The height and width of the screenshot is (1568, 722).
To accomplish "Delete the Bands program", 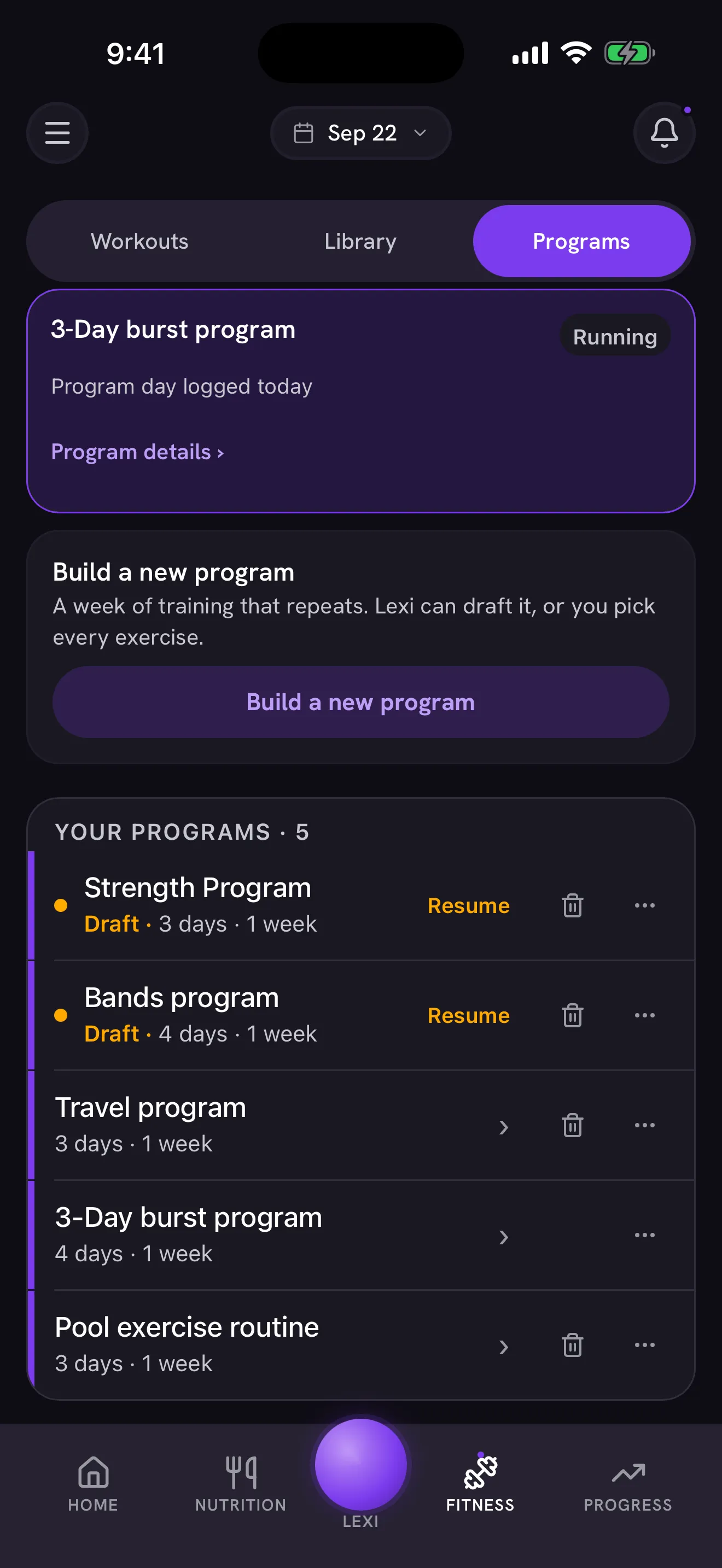I will point(572,1015).
